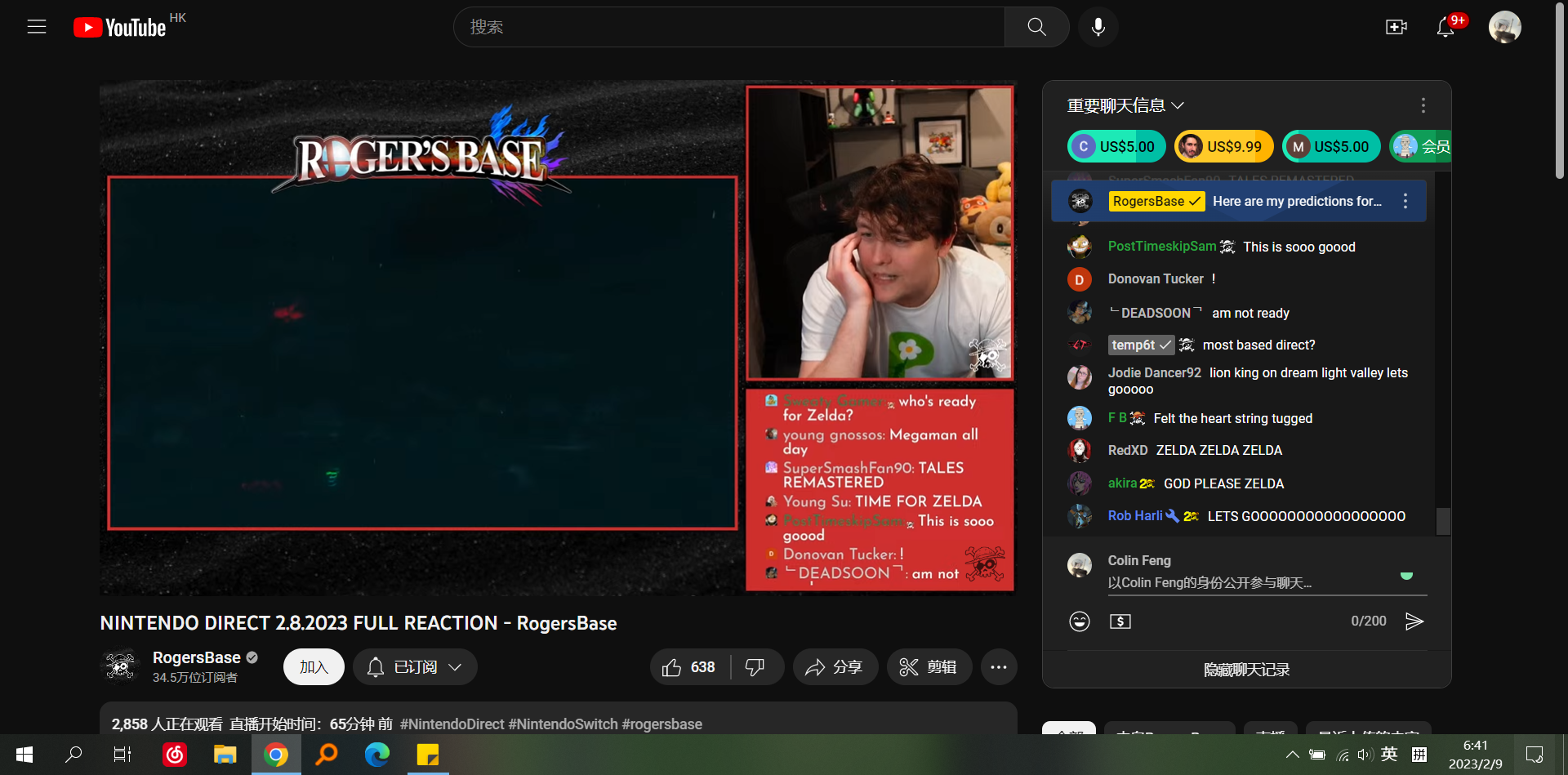Share the video
The width and height of the screenshot is (1568, 775).
[835, 666]
